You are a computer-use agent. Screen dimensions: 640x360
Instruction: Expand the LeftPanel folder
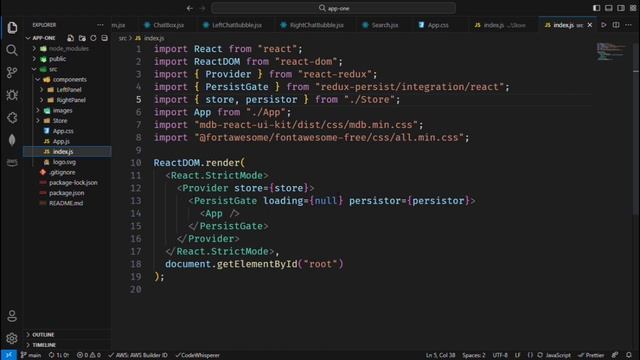[x=68, y=89]
